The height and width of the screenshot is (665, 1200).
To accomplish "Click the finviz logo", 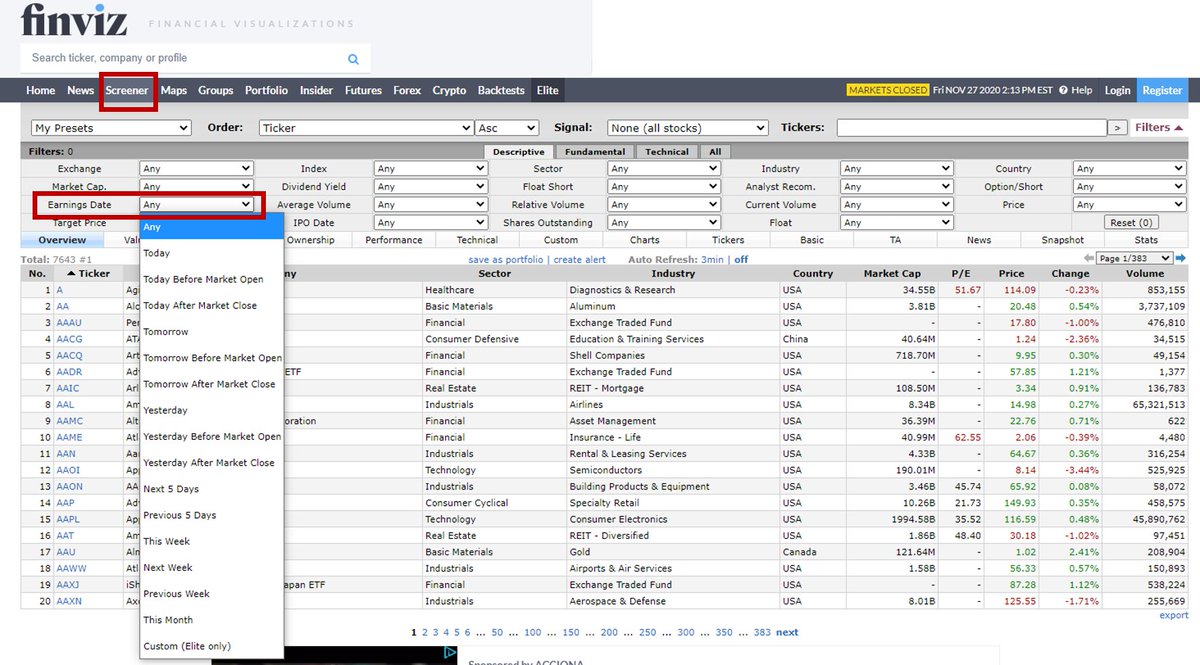I will tap(73, 20).
